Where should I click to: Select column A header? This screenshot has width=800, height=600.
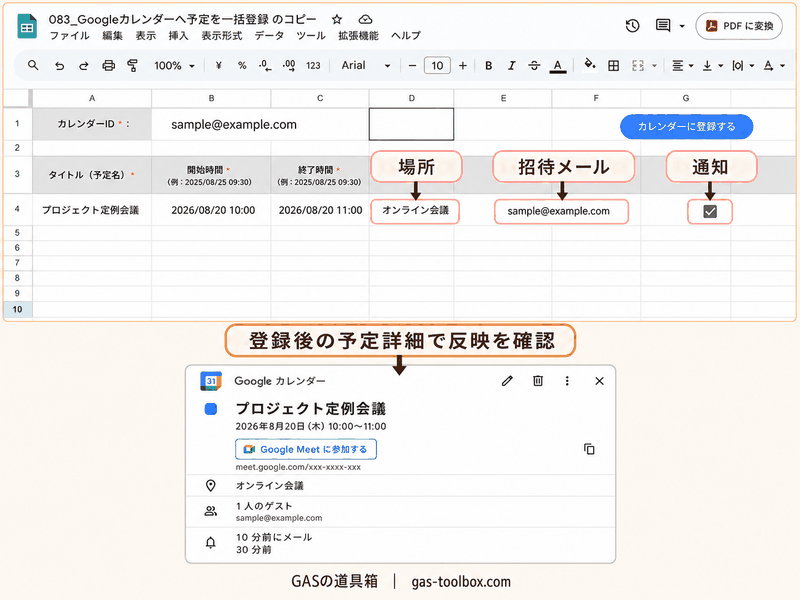click(x=92, y=98)
